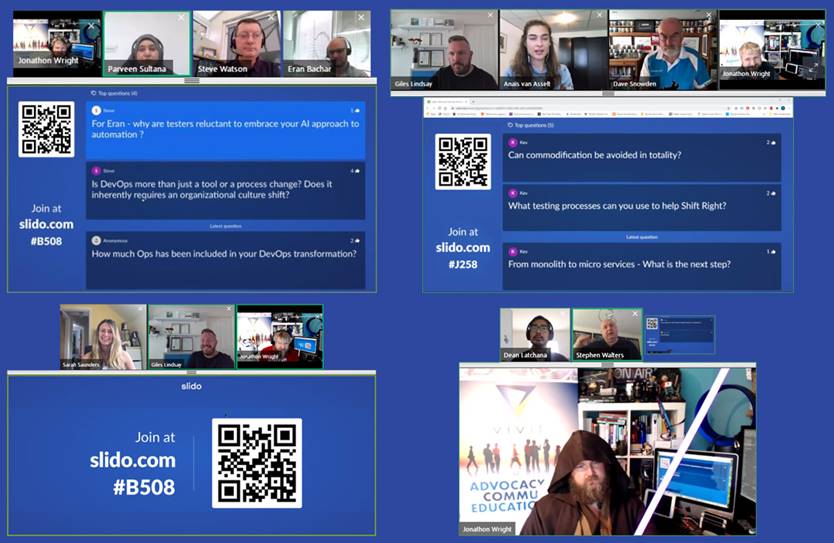Open Sarah Saunders' video feed

pos(102,337)
